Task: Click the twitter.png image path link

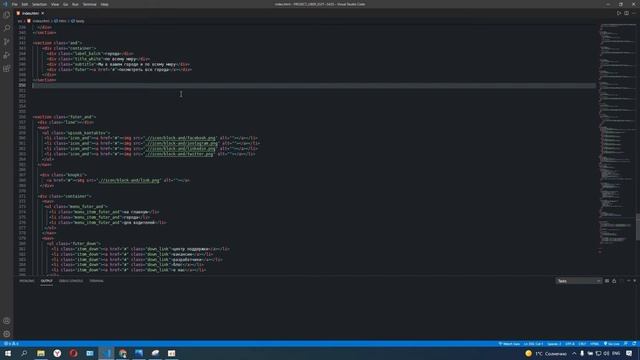Action: pos(179,154)
